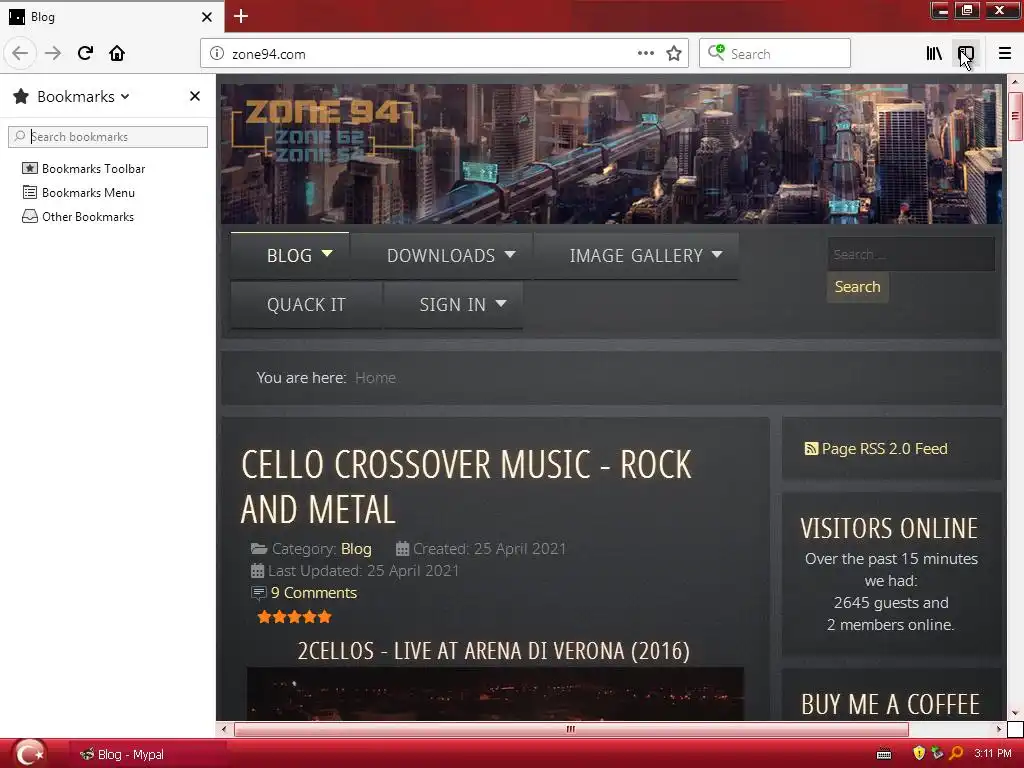Open the magnifier tray icon

point(956,754)
